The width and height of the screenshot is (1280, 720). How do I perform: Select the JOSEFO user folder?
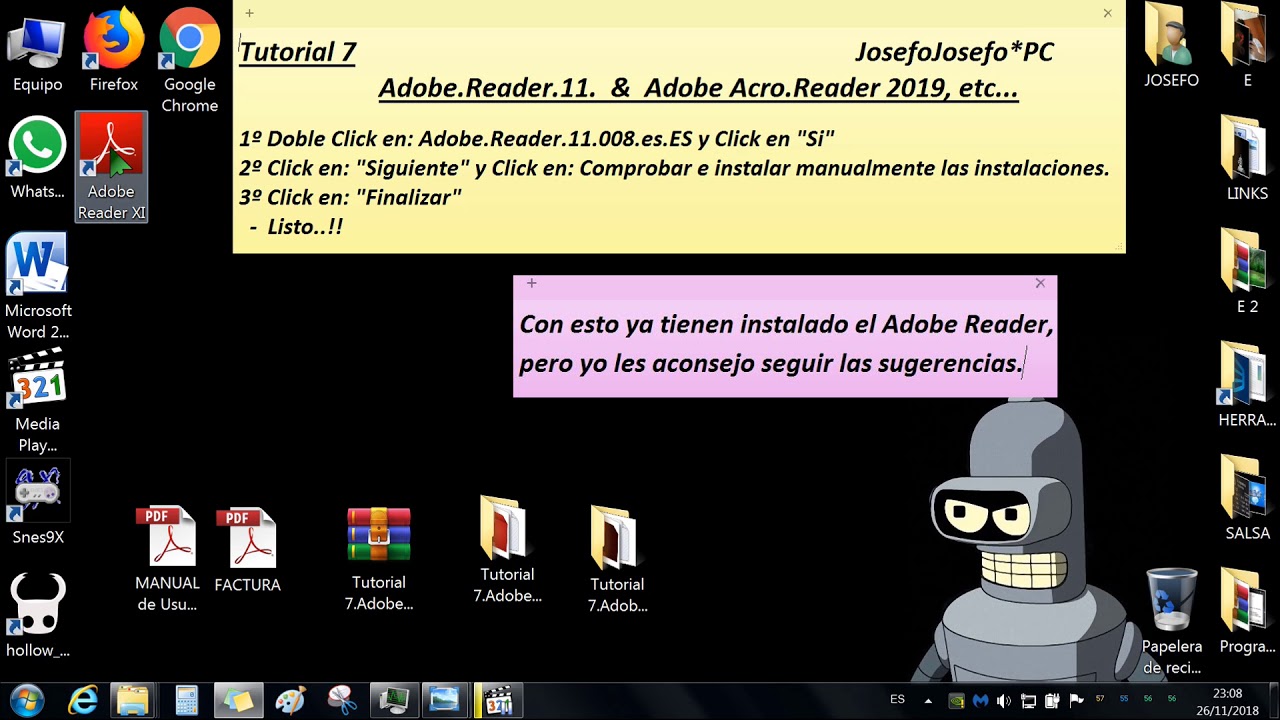coord(1171,45)
